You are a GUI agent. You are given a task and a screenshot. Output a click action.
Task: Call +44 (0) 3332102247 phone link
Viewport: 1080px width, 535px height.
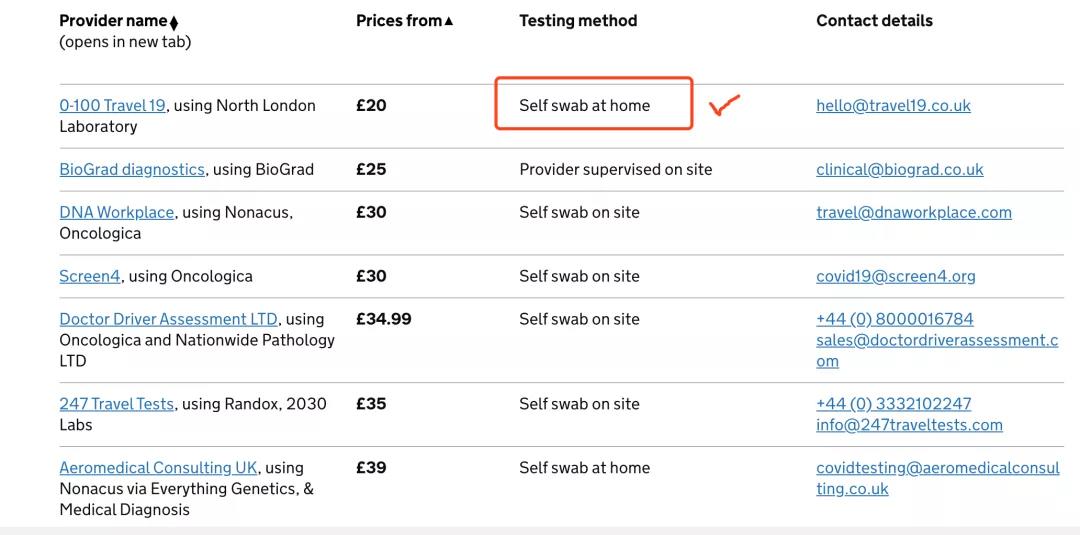[x=893, y=405]
